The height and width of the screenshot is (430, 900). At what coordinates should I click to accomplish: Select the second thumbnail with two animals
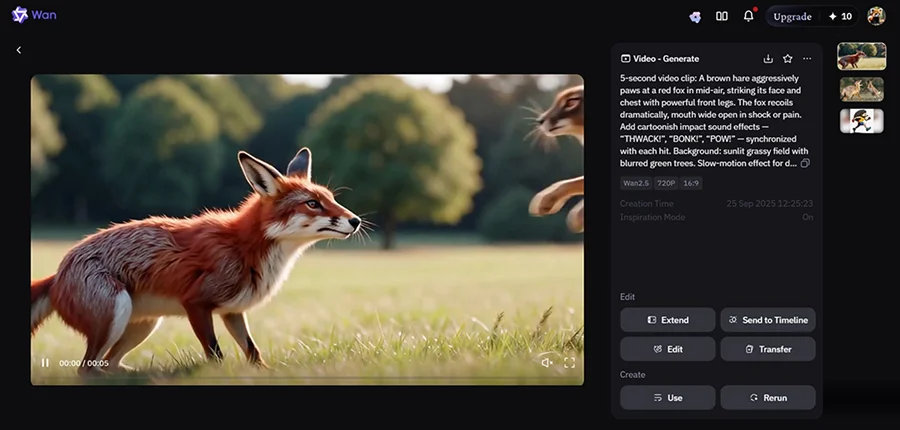coord(862,88)
